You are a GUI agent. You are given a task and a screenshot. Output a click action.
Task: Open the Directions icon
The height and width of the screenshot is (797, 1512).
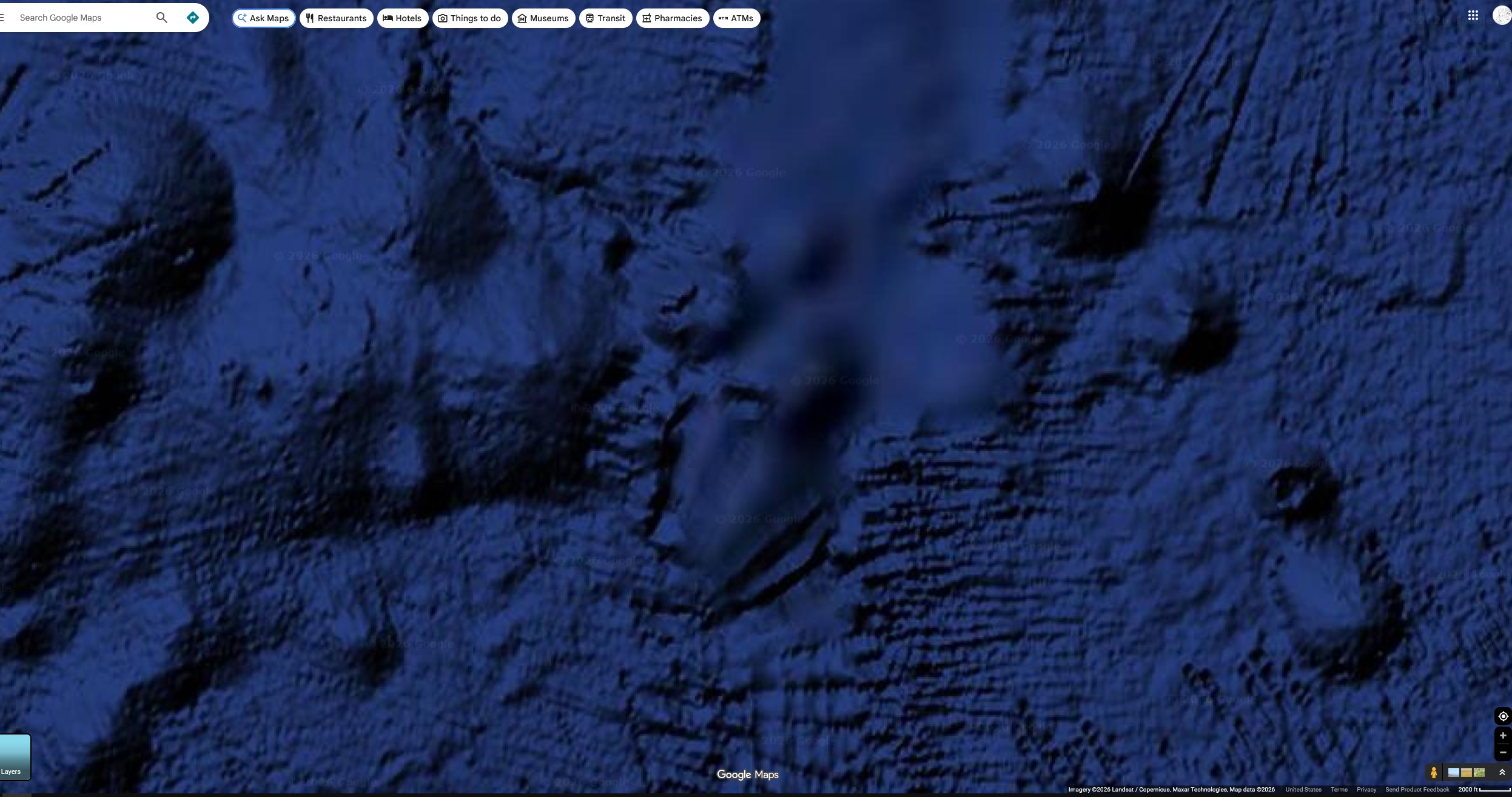coord(193,18)
